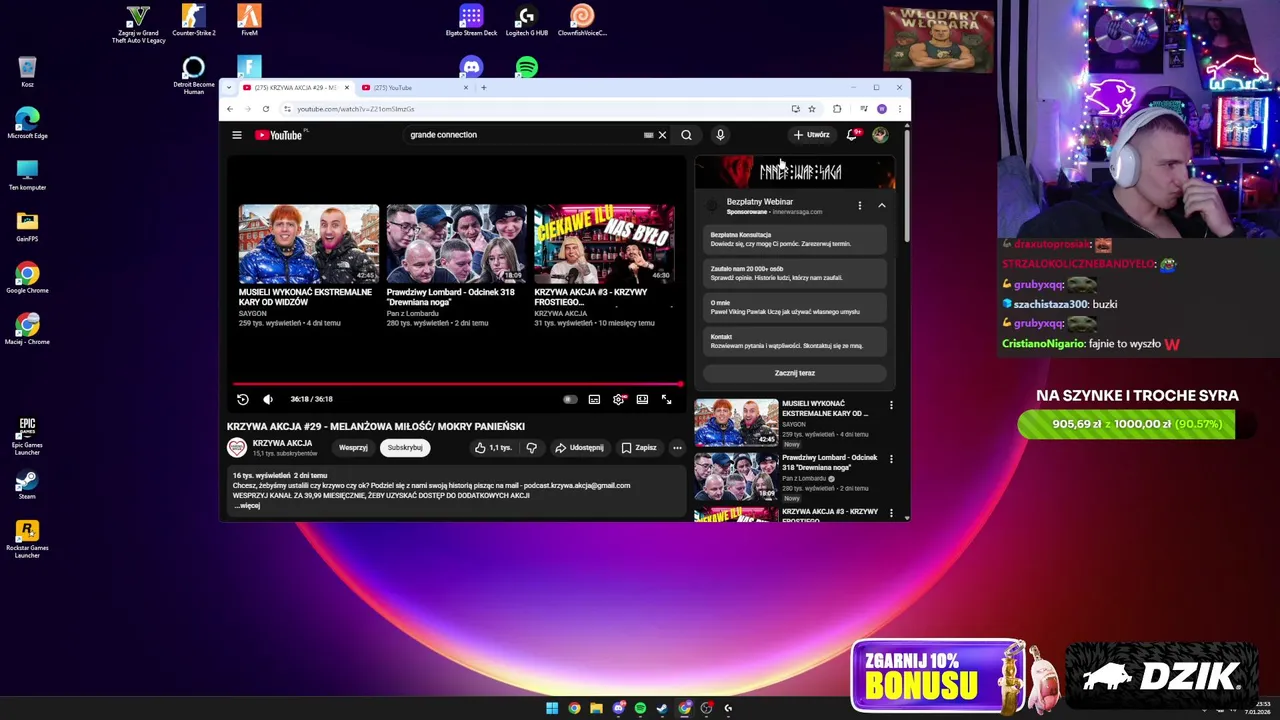Screen dimensions: 1280x720
Task: Open the sidebar MUSIELI WYKONAĆ video thumbnail
Action: click(736, 422)
